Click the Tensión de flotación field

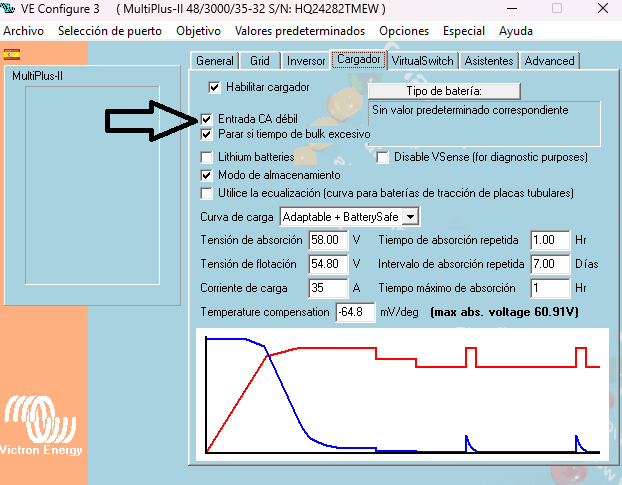pyautogui.click(x=328, y=264)
